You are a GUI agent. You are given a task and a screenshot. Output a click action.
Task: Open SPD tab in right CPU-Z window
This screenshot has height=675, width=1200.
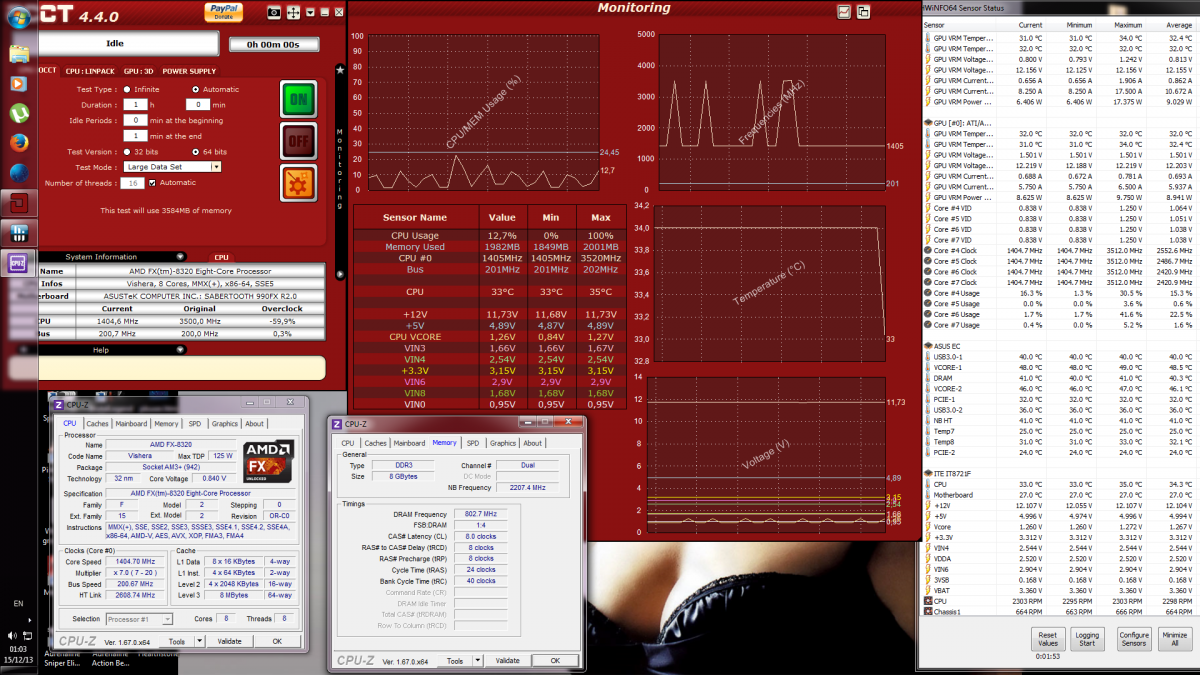point(473,443)
